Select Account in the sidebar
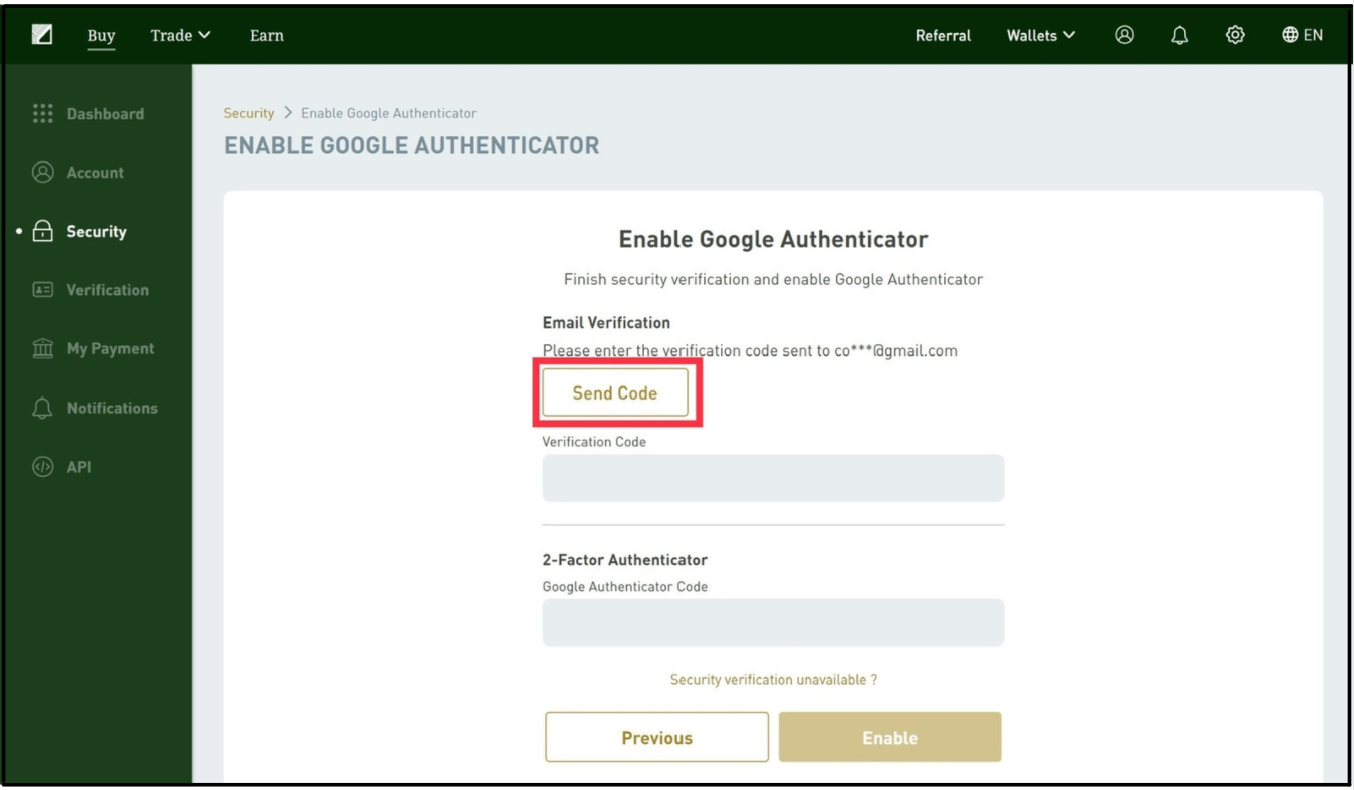This screenshot has height=790, width=1354. (x=95, y=173)
